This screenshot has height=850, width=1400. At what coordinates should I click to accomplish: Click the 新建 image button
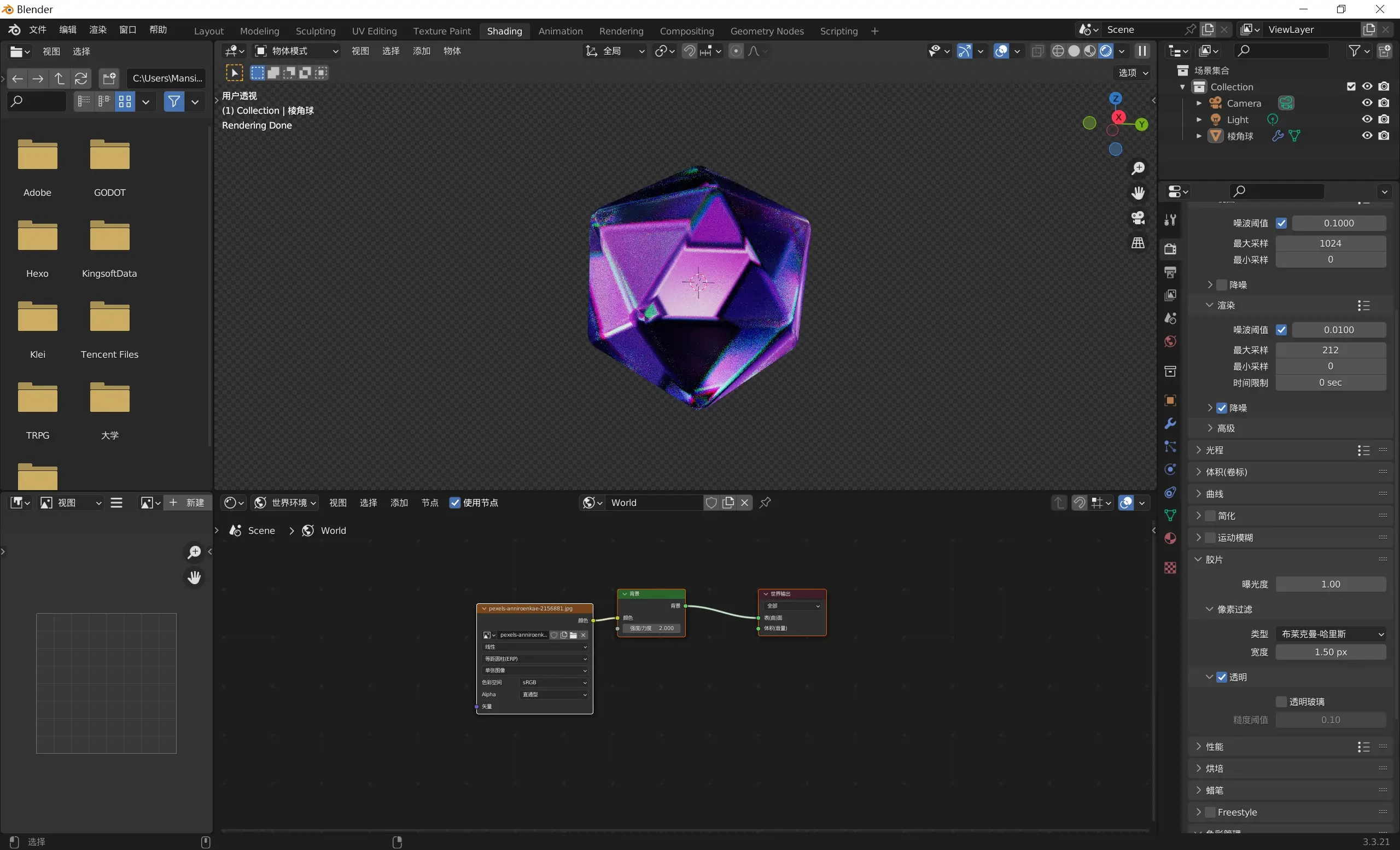point(188,502)
